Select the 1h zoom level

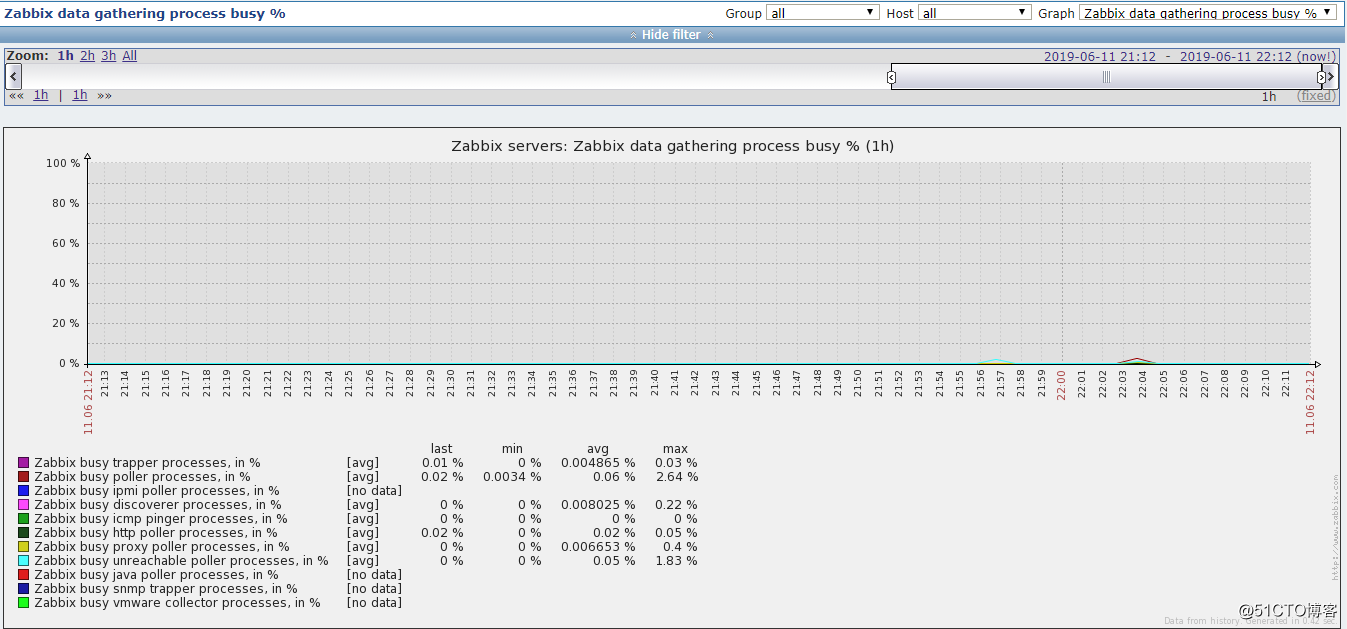tap(65, 56)
